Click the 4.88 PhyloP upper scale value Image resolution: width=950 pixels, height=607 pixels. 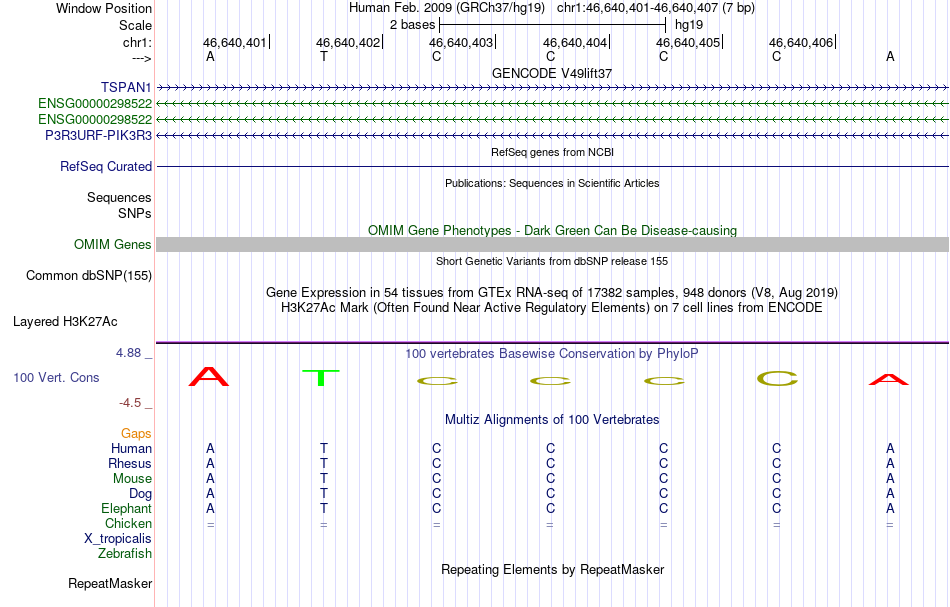(x=128, y=353)
